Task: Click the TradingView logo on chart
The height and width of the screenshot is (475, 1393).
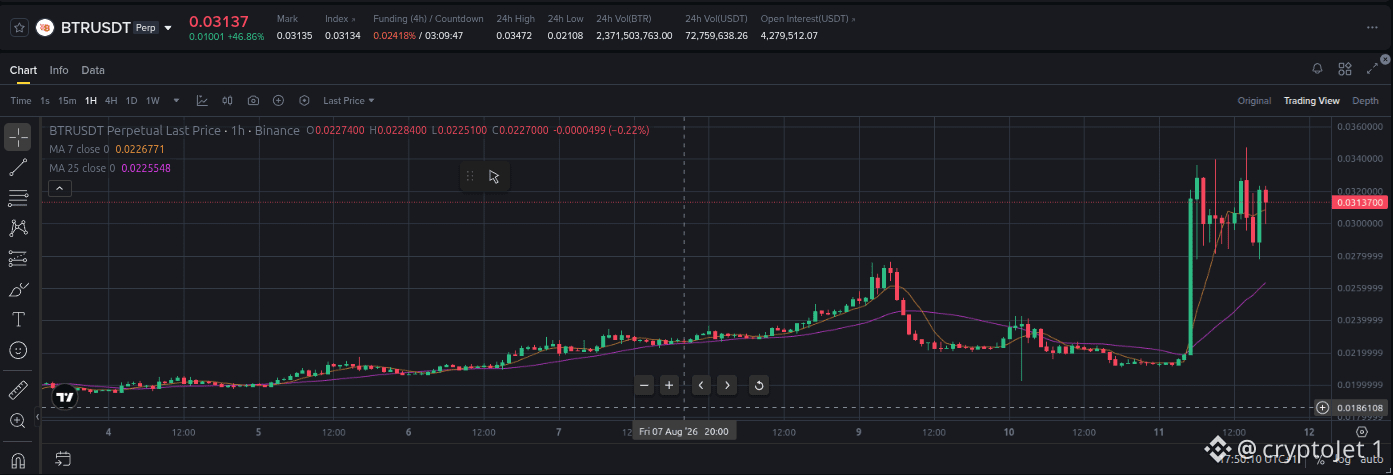Action: coord(65,396)
